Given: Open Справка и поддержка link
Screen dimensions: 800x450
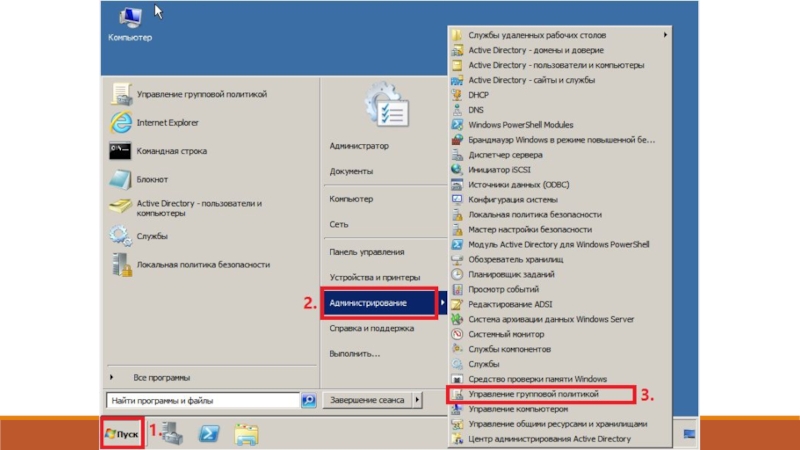Looking at the screenshot, I should point(371,329).
